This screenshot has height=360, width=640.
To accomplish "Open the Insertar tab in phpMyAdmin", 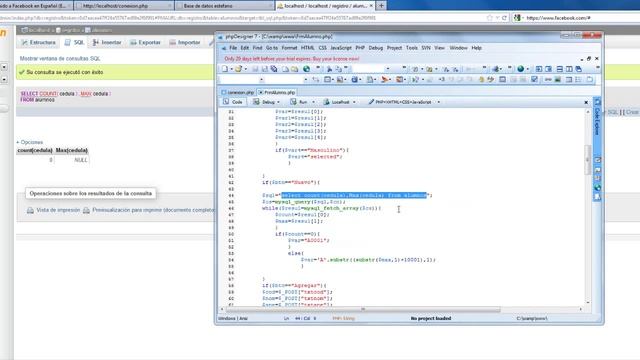I will (x=107, y=42).
